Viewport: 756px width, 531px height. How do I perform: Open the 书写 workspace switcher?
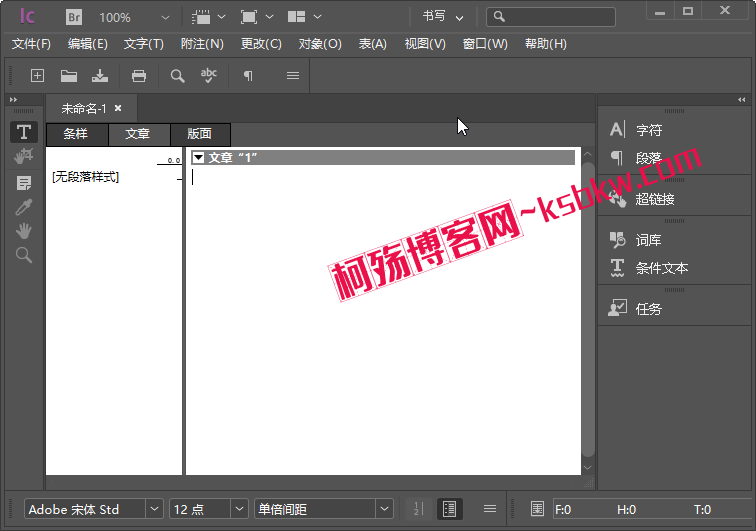(443, 17)
